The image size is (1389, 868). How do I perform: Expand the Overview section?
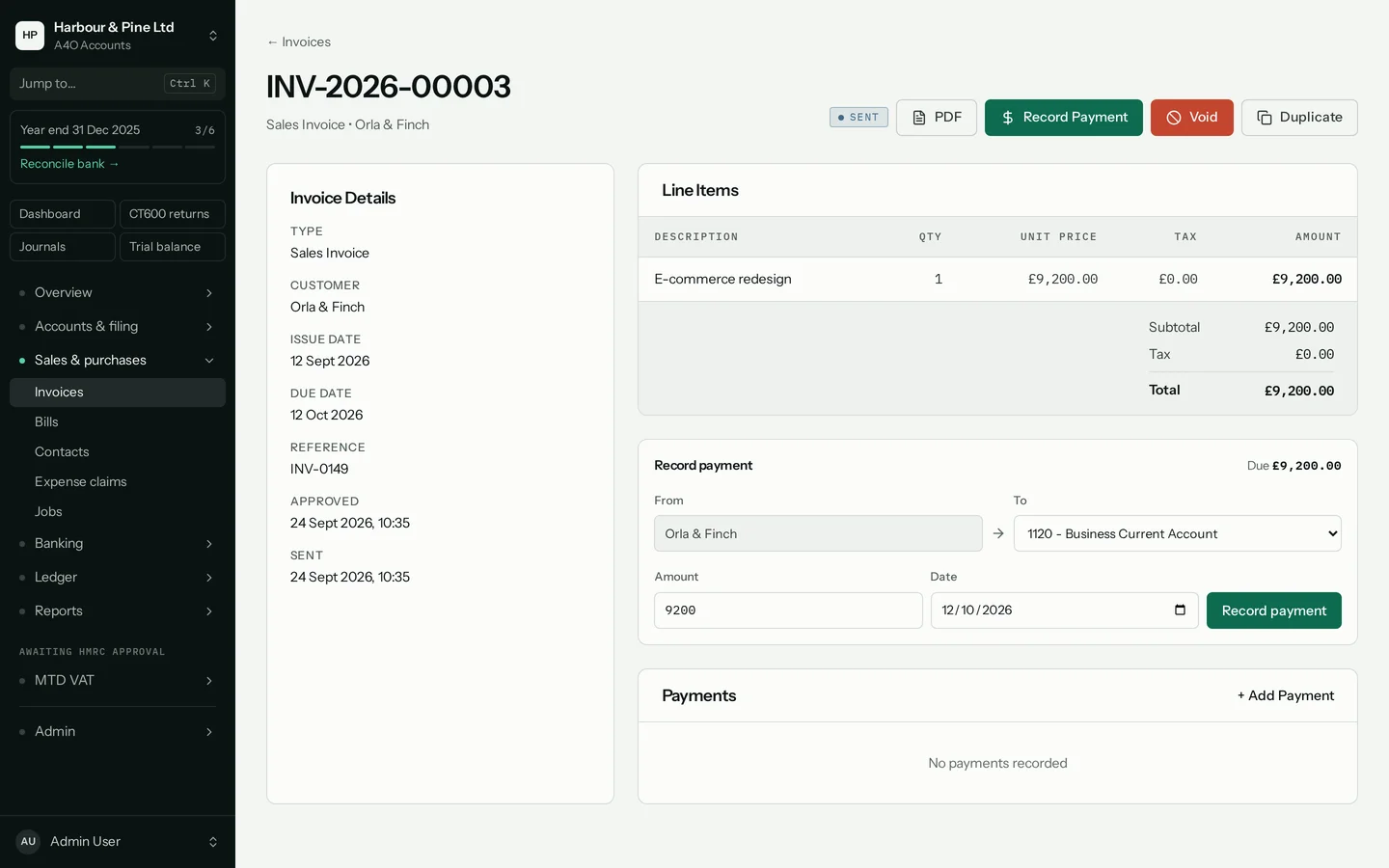[x=118, y=293]
